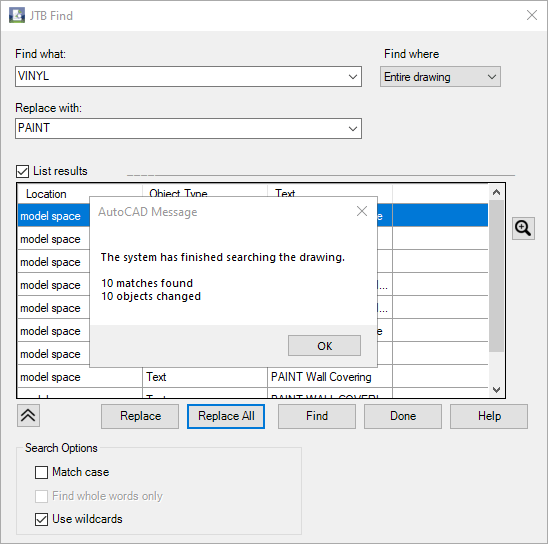Click the Done button
The width and height of the screenshot is (548, 544).
[403, 416]
